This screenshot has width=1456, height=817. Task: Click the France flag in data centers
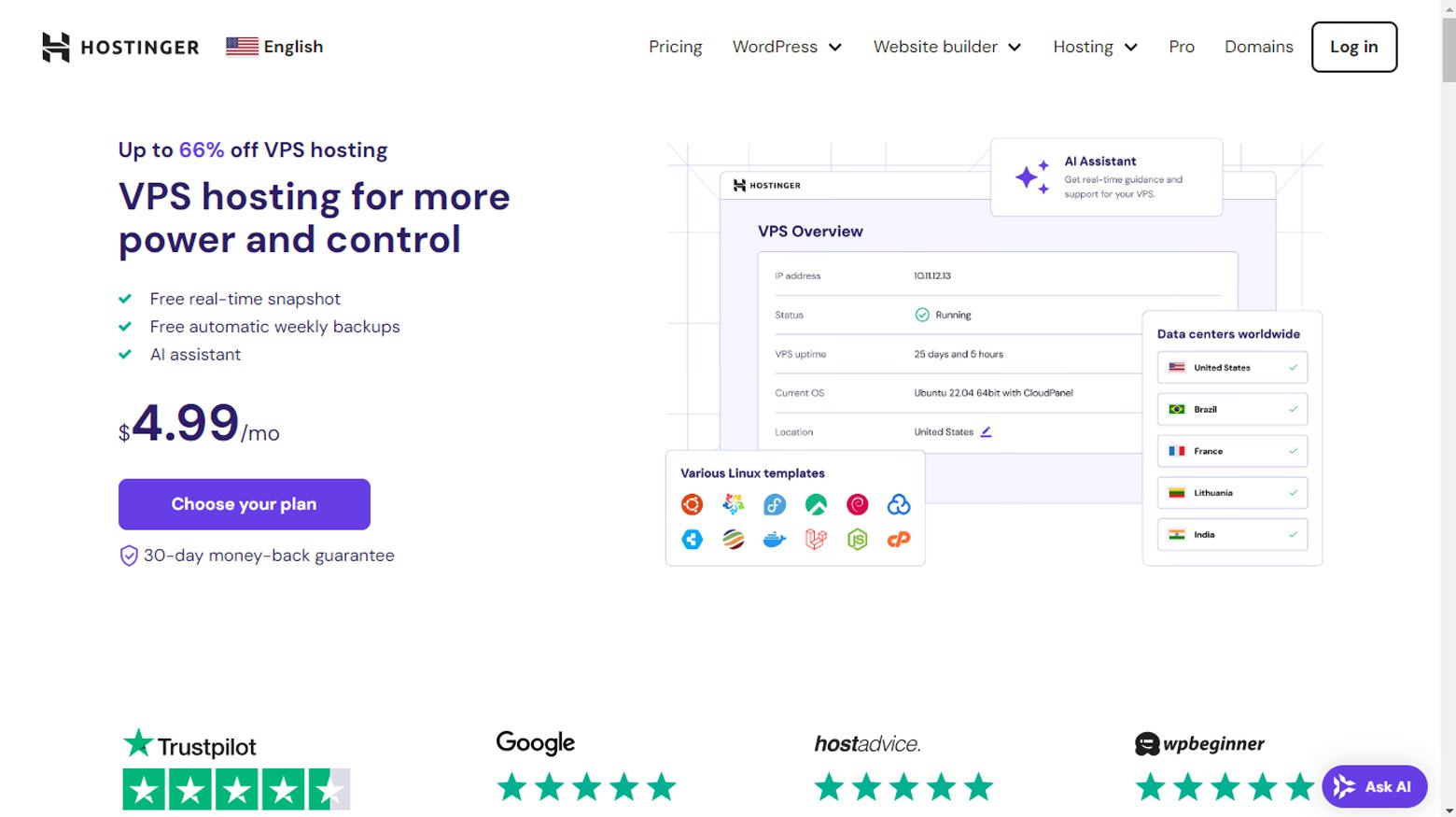[x=1177, y=451]
